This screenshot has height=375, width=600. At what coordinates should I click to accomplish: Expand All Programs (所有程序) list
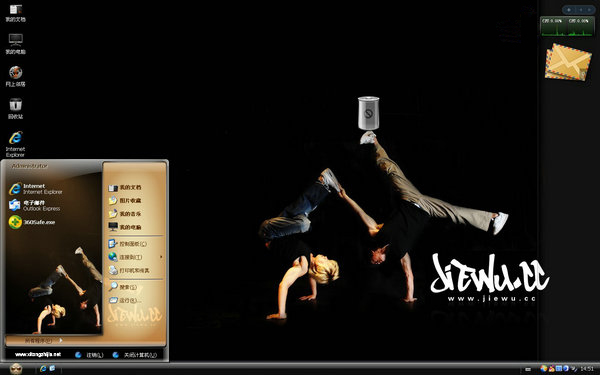(x=43, y=340)
